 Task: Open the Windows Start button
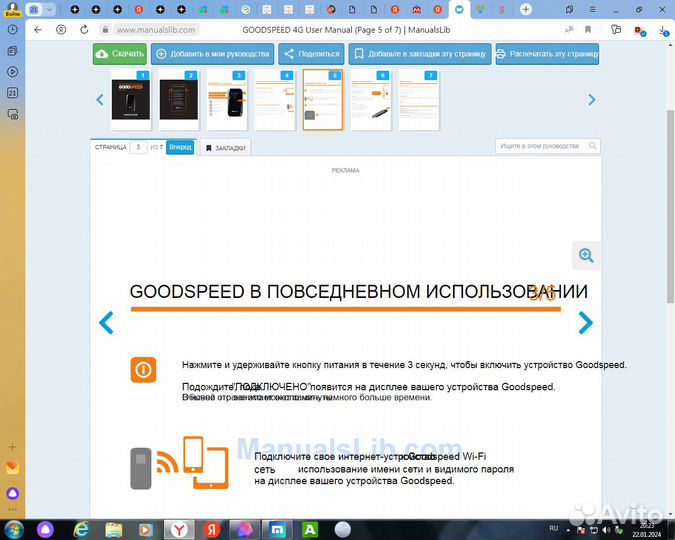point(13,530)
